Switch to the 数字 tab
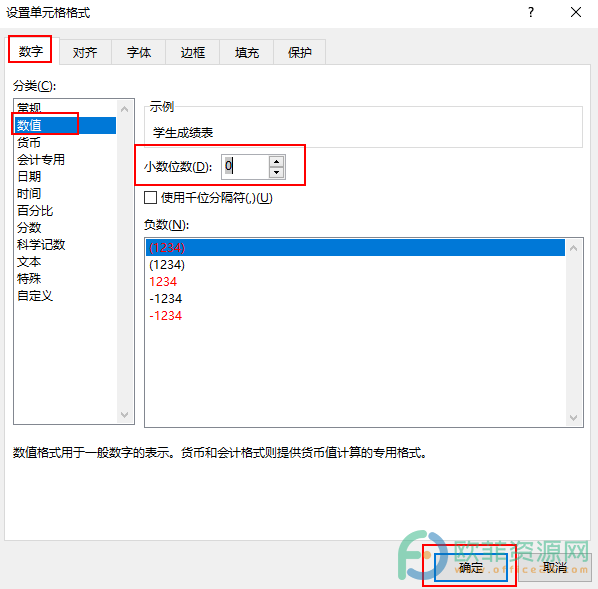Viewport: 598px width, 589px height. 31,51
